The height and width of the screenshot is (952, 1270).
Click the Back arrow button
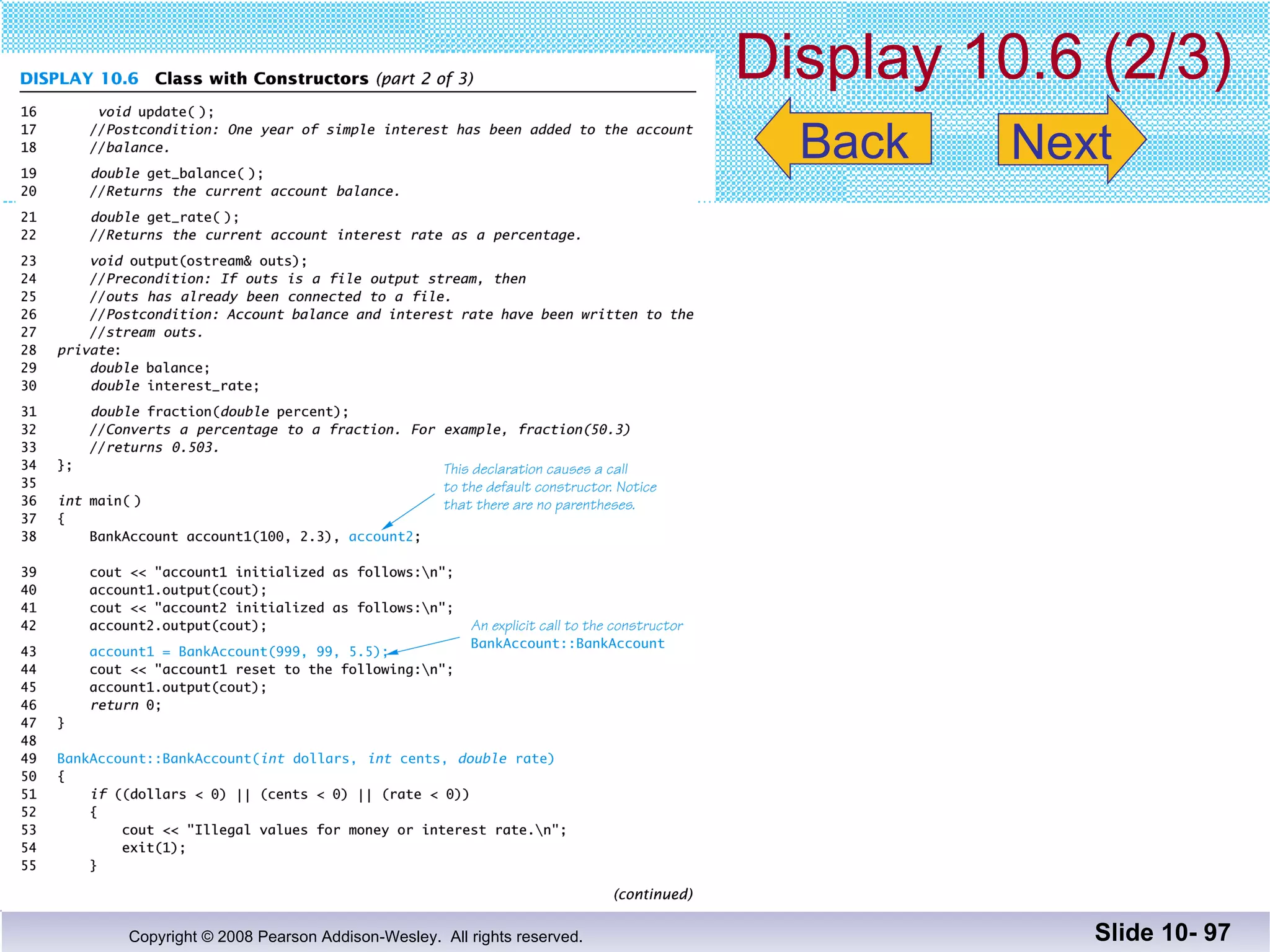[843, 139]
